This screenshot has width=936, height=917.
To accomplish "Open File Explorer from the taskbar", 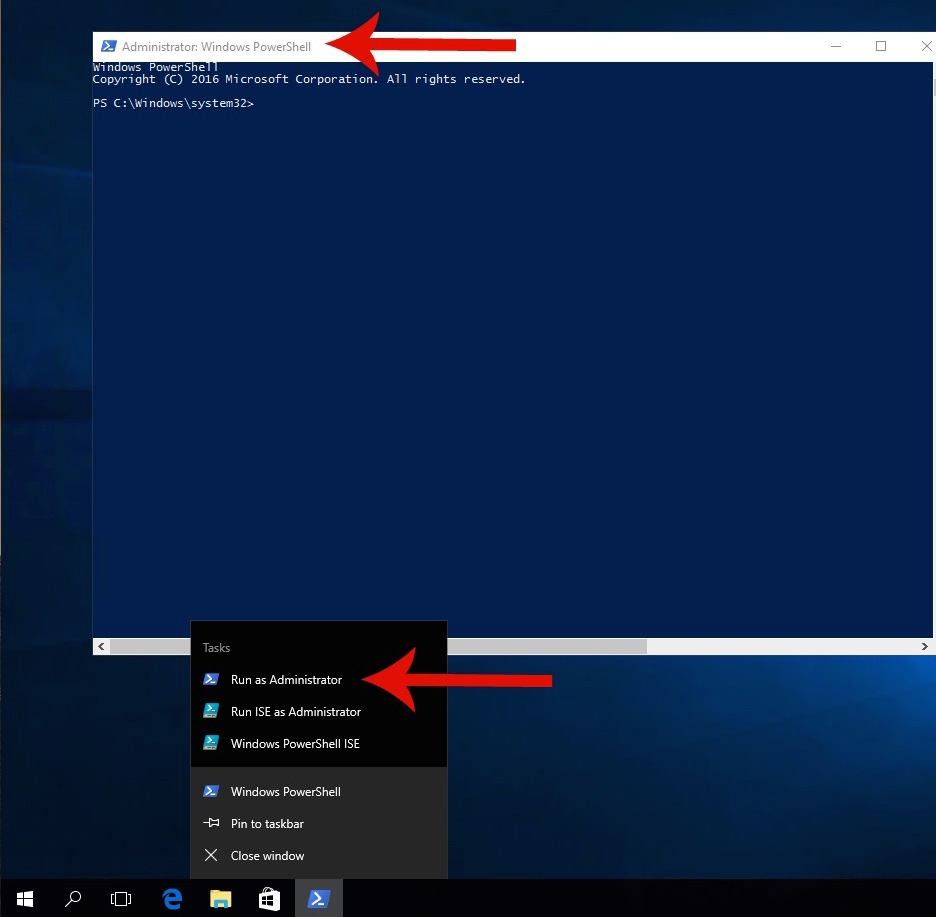I will 221,898.
